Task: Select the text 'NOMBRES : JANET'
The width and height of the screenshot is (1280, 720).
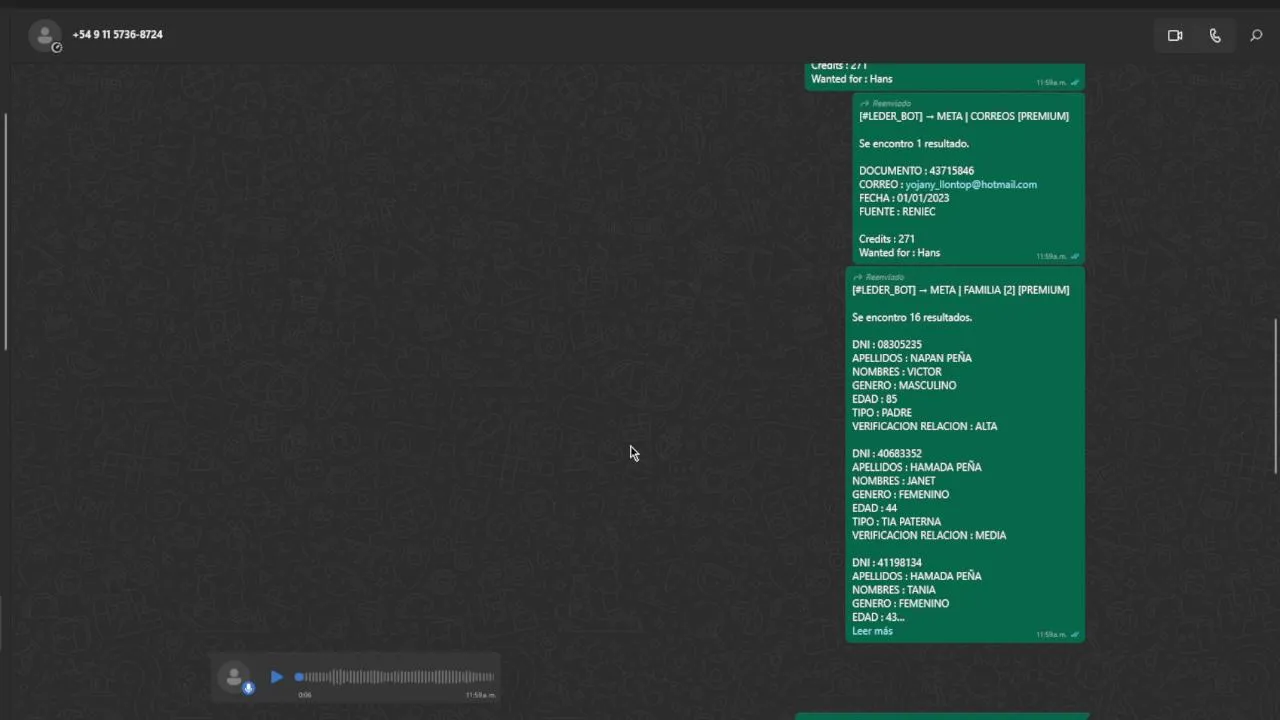Action: [894, 481]
